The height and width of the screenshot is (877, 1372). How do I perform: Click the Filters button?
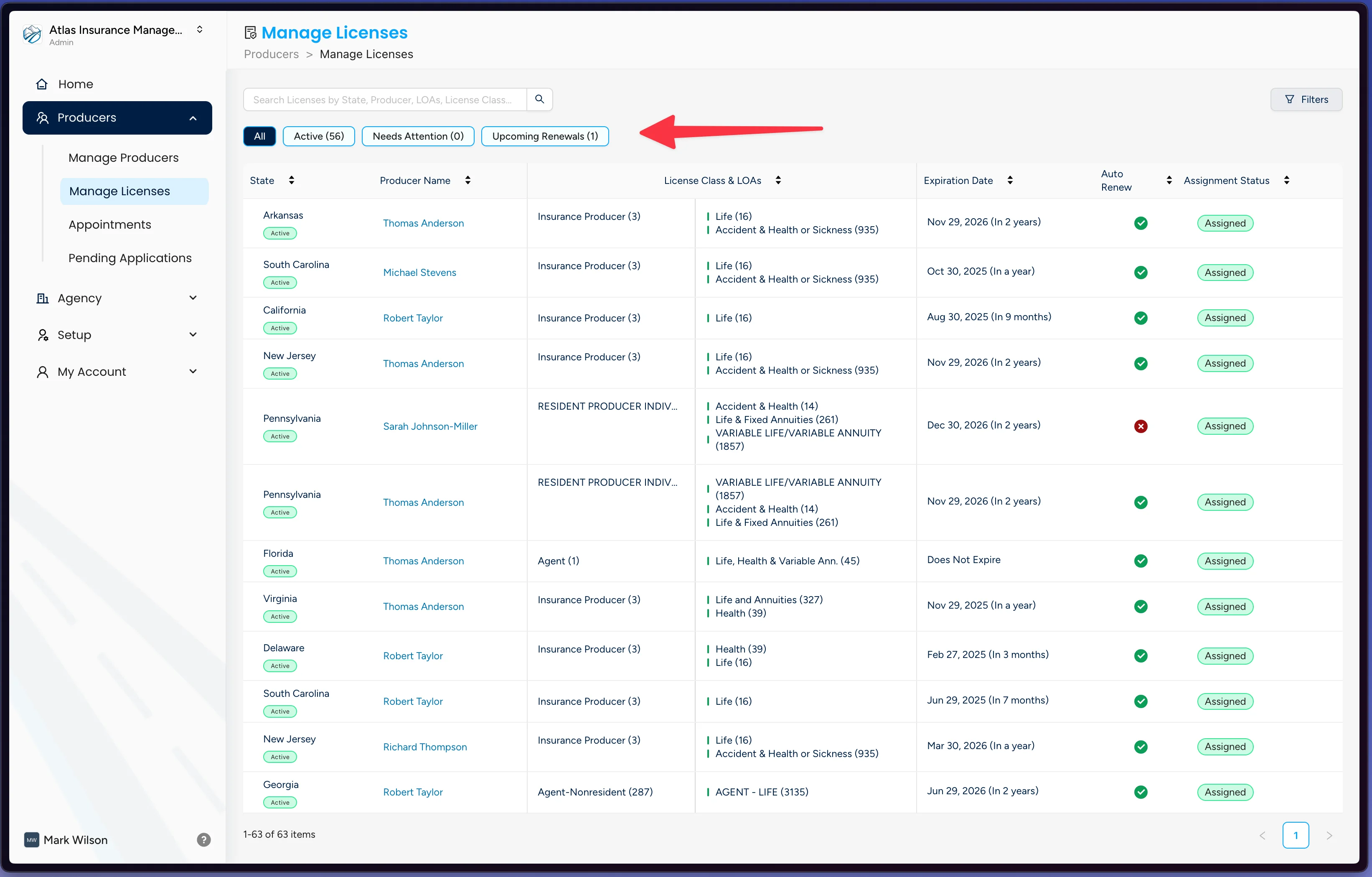point(1306,99)
